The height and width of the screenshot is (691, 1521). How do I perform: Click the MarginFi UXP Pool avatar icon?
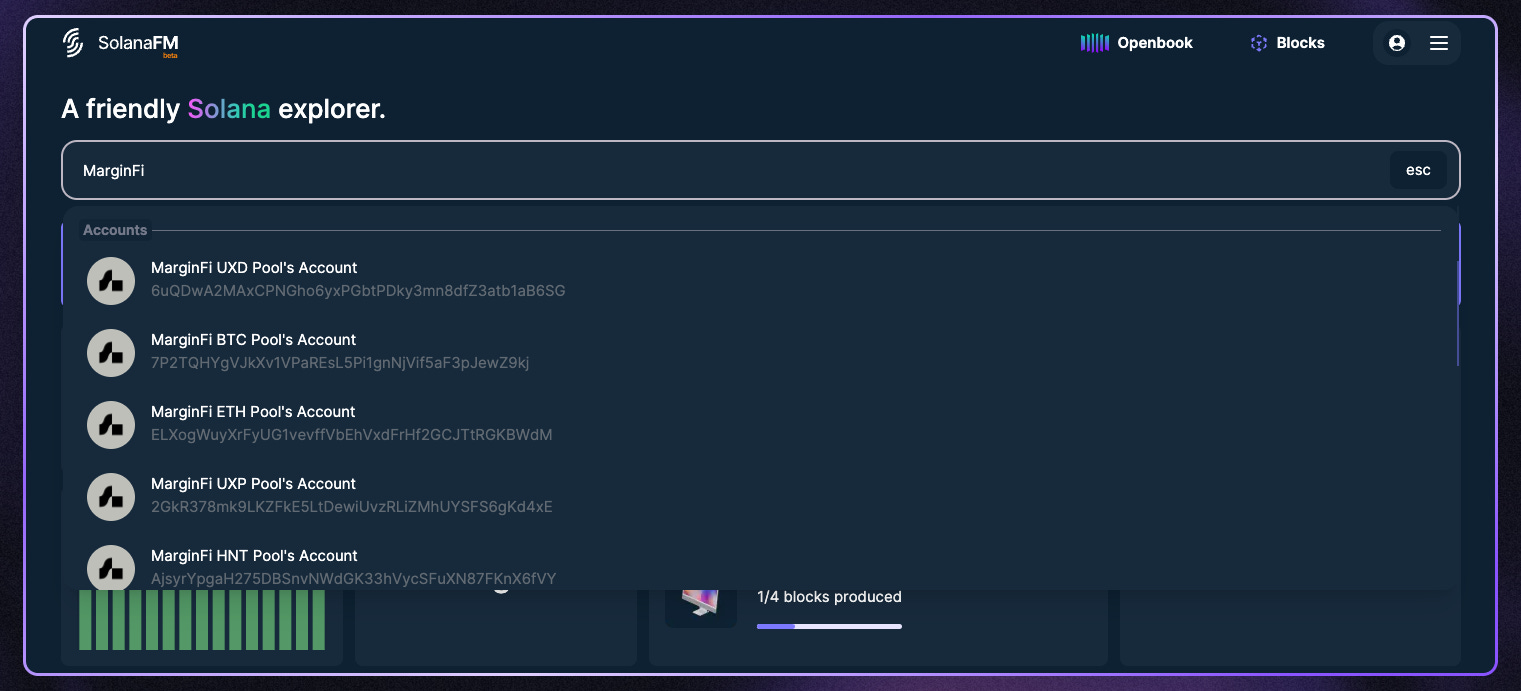tap(111, 497)
